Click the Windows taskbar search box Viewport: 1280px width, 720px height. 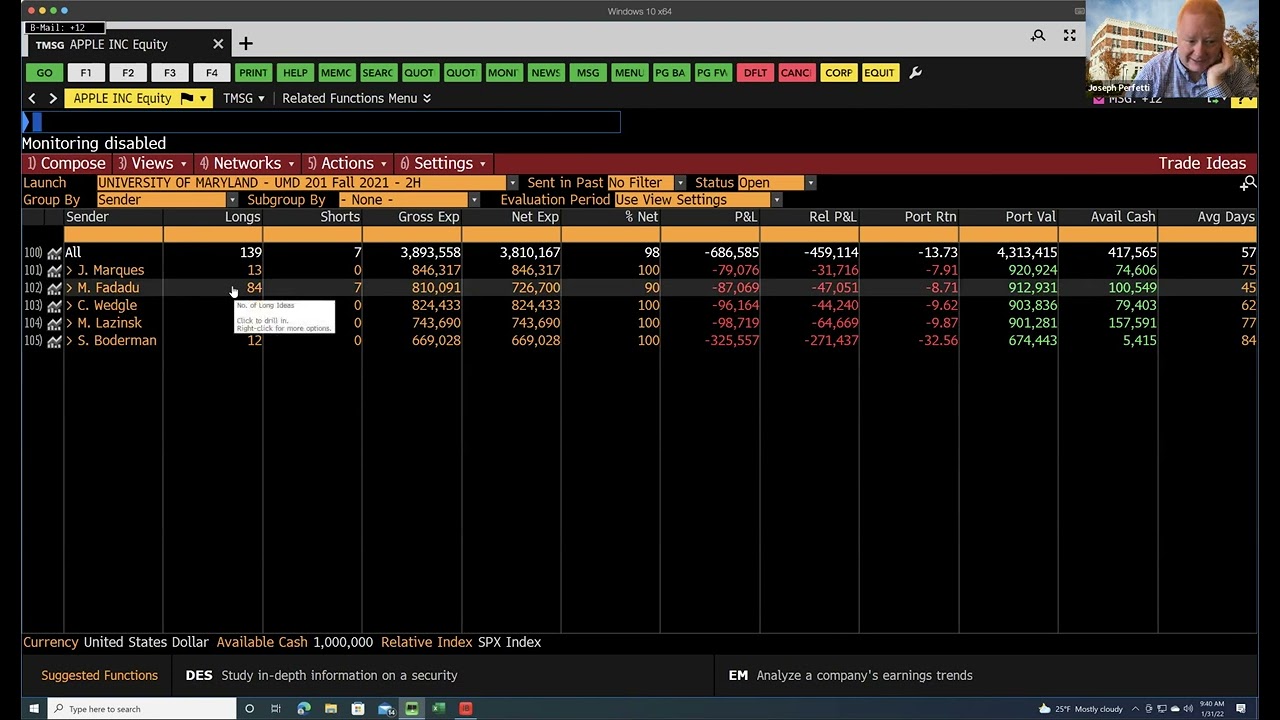tap(141, 709)
